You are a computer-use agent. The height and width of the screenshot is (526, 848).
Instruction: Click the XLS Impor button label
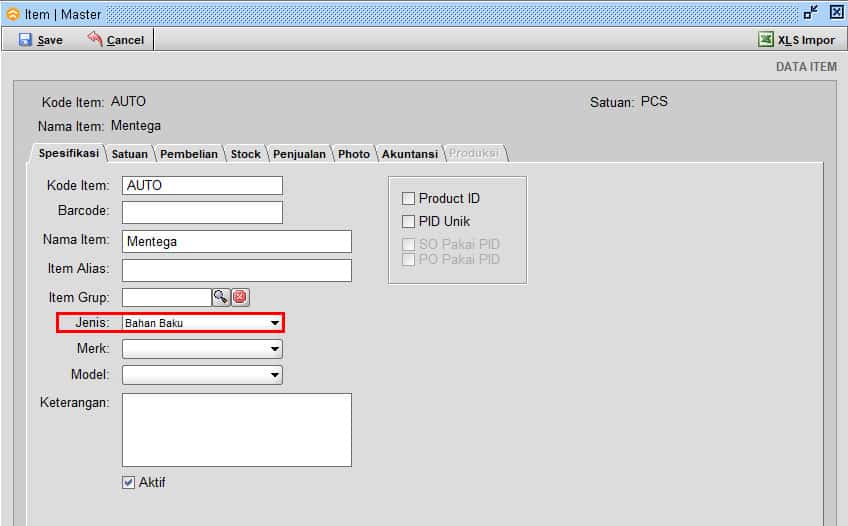click(x=806, y=40)
